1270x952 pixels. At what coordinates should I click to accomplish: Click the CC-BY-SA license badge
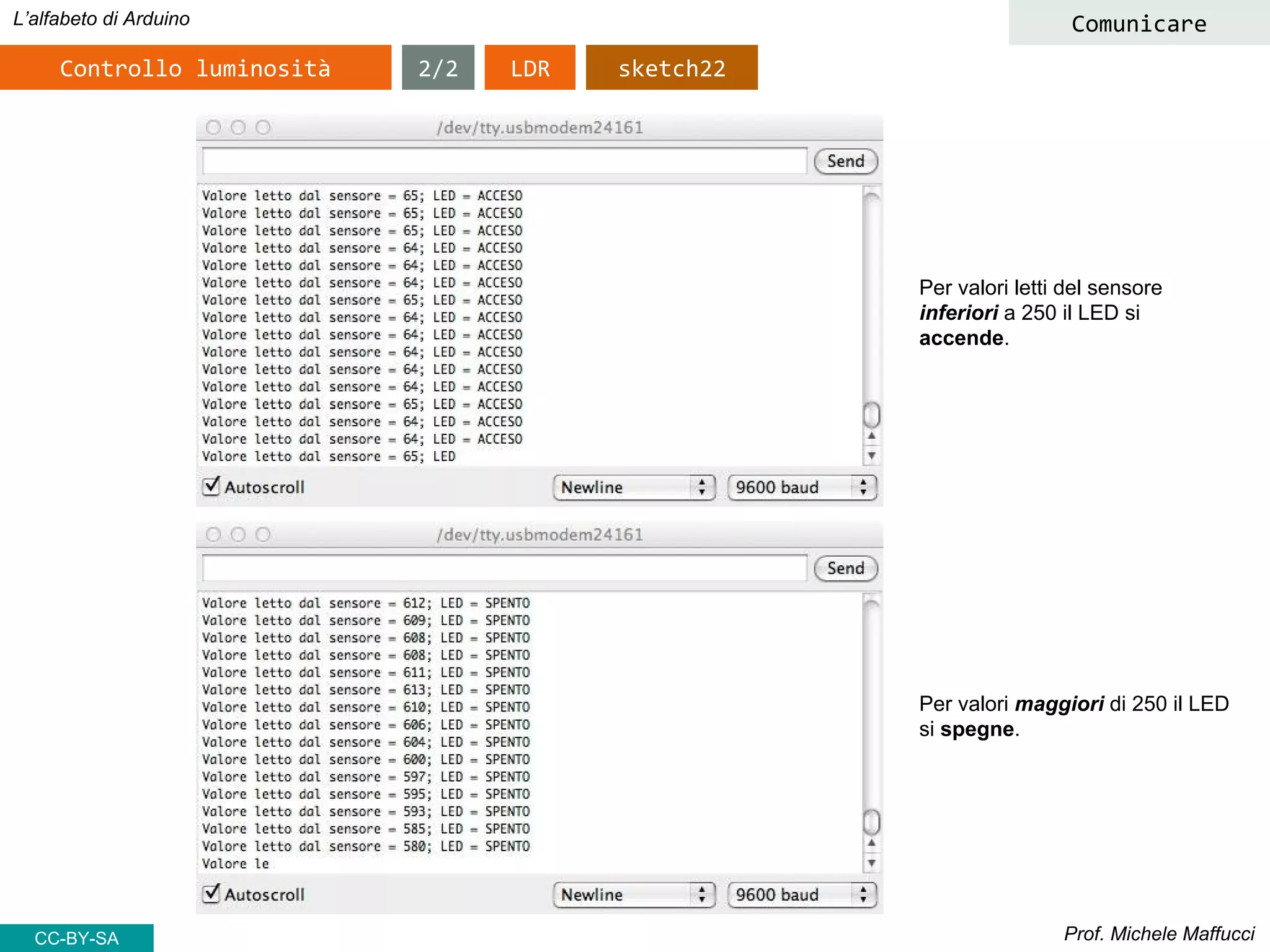click(76, 938)
